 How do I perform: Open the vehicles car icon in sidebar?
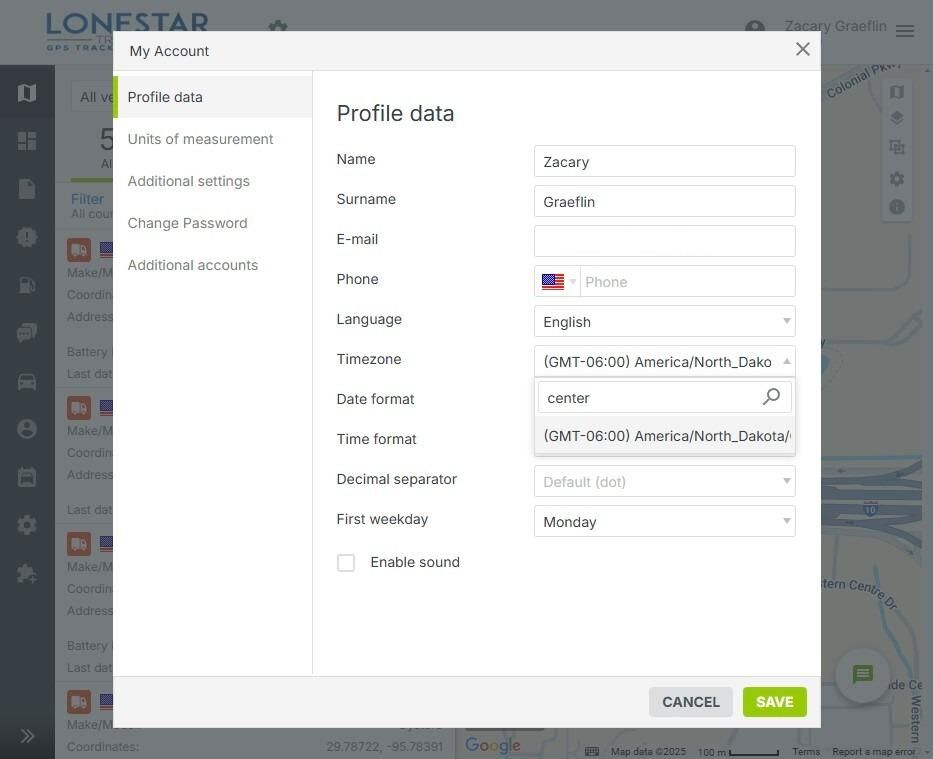(27, 381)
